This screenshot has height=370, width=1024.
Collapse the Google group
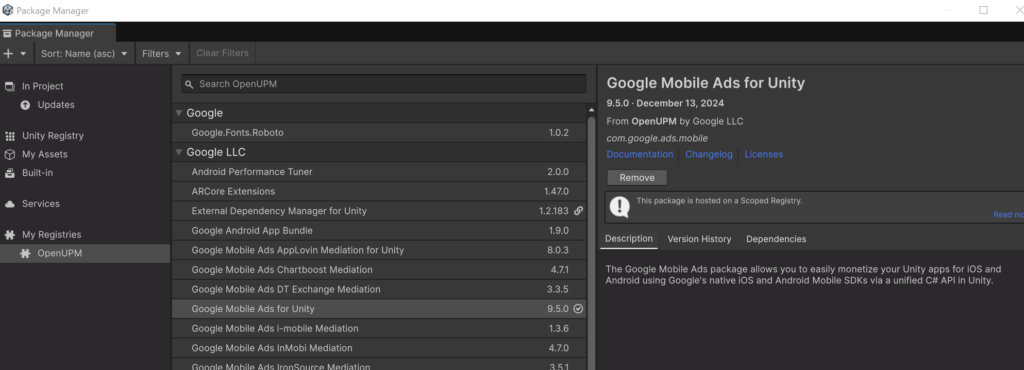(179, 113)
